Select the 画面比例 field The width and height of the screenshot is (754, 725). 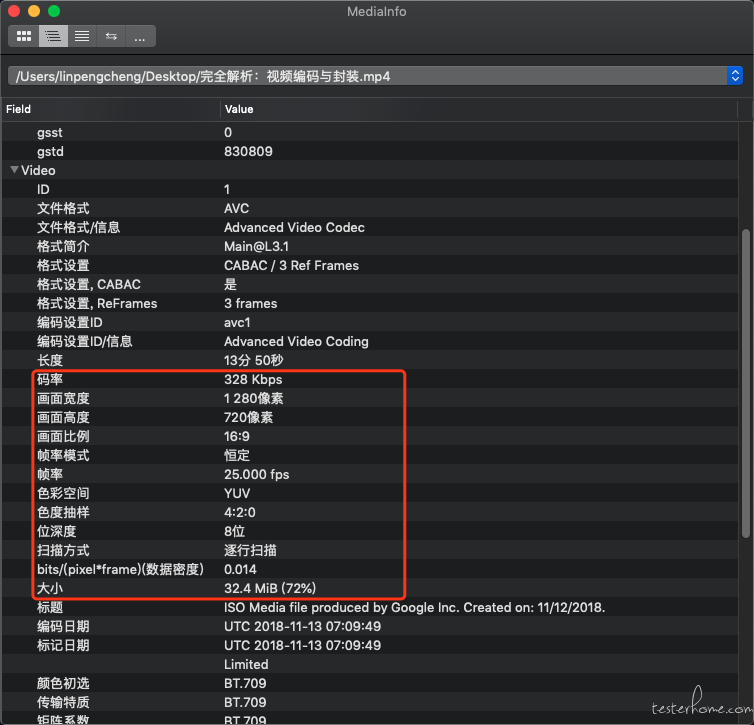63,437
